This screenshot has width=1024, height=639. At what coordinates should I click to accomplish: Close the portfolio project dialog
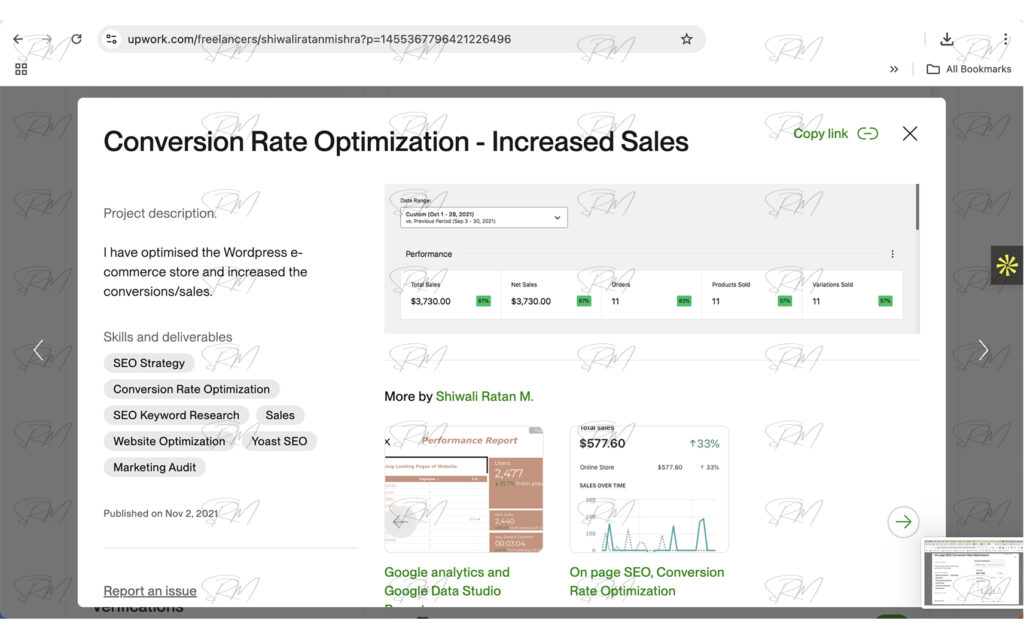[910, 134]
